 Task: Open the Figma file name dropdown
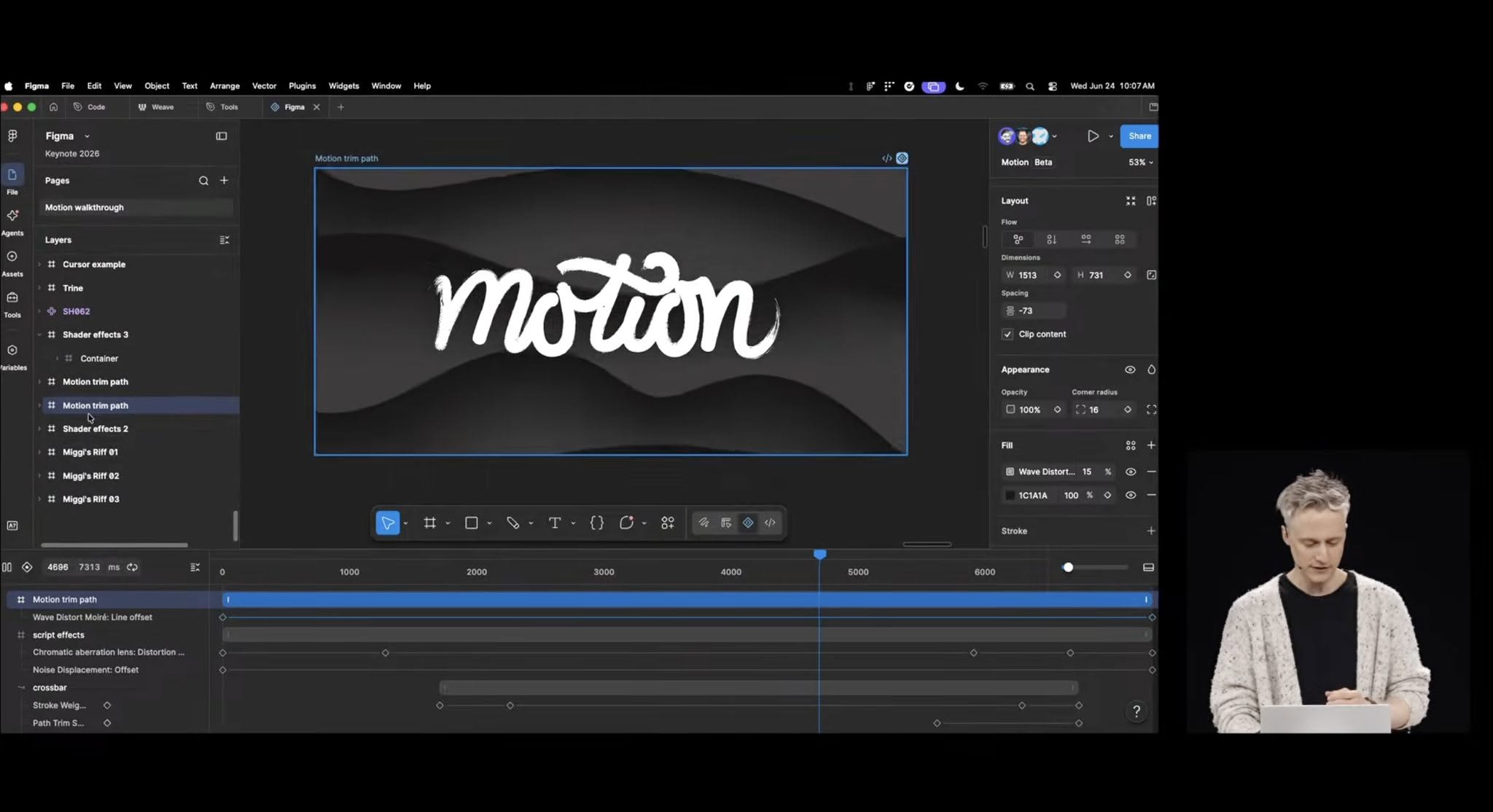tap(87, 136)
